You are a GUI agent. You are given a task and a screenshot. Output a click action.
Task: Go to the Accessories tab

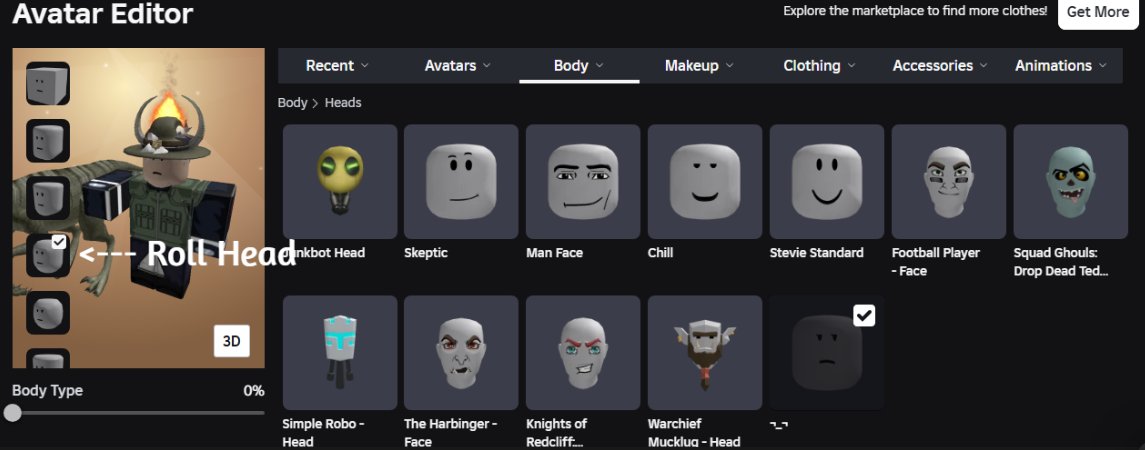[x=941, y=66]
